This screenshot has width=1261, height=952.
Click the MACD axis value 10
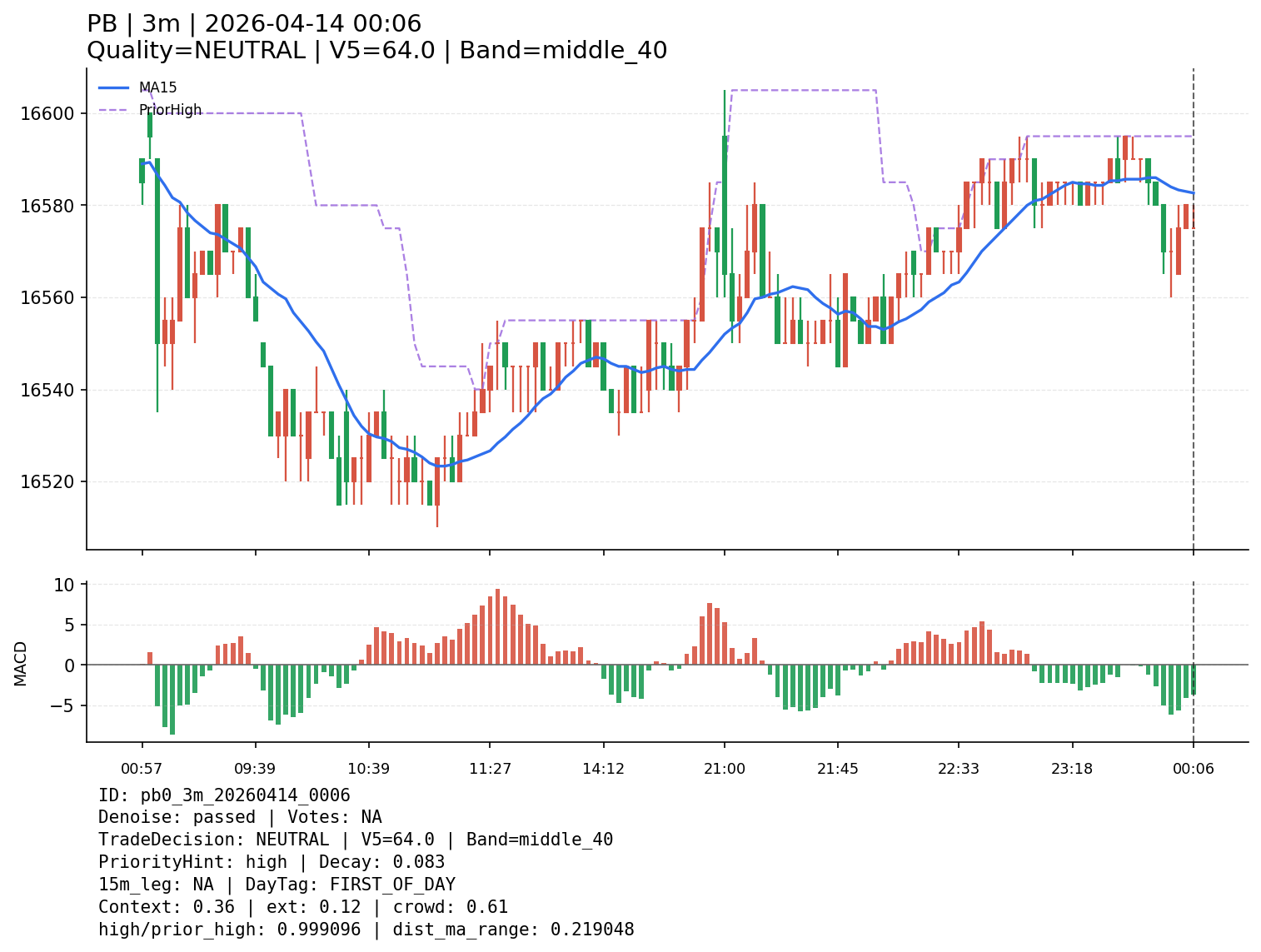tap(64, 585)
